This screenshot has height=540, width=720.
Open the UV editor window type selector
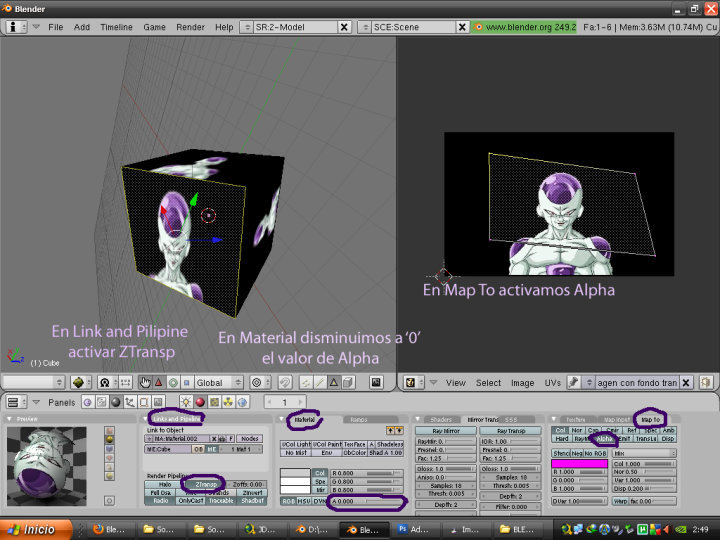click(414, 382)
